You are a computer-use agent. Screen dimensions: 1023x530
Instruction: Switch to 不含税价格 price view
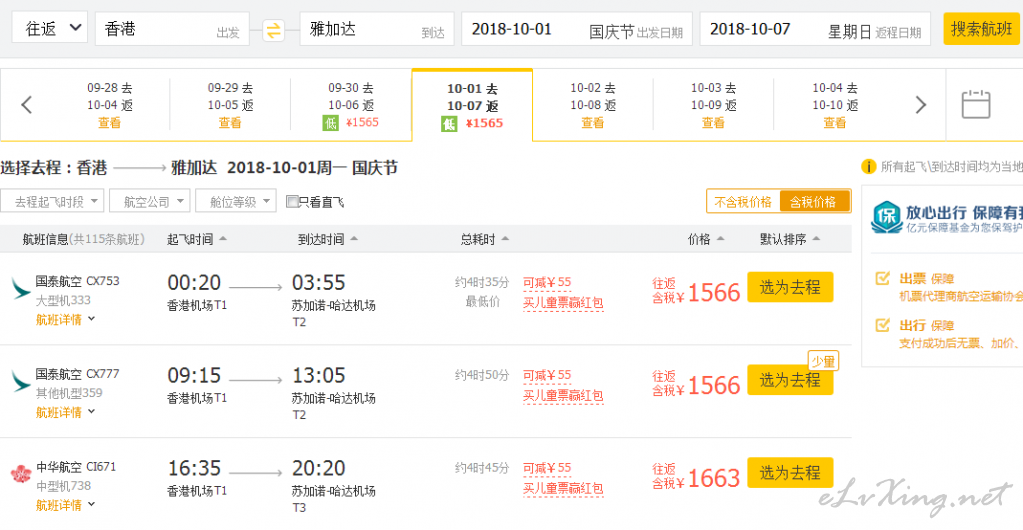[743, 202]
